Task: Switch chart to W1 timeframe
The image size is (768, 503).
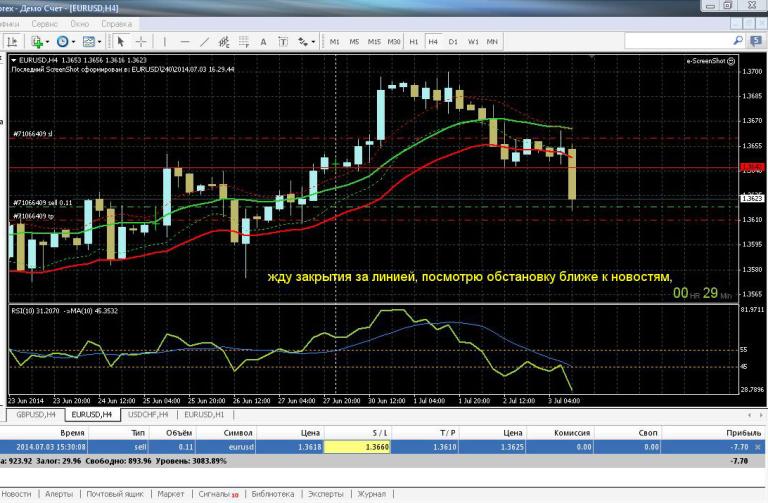Action: pos(473,42)
